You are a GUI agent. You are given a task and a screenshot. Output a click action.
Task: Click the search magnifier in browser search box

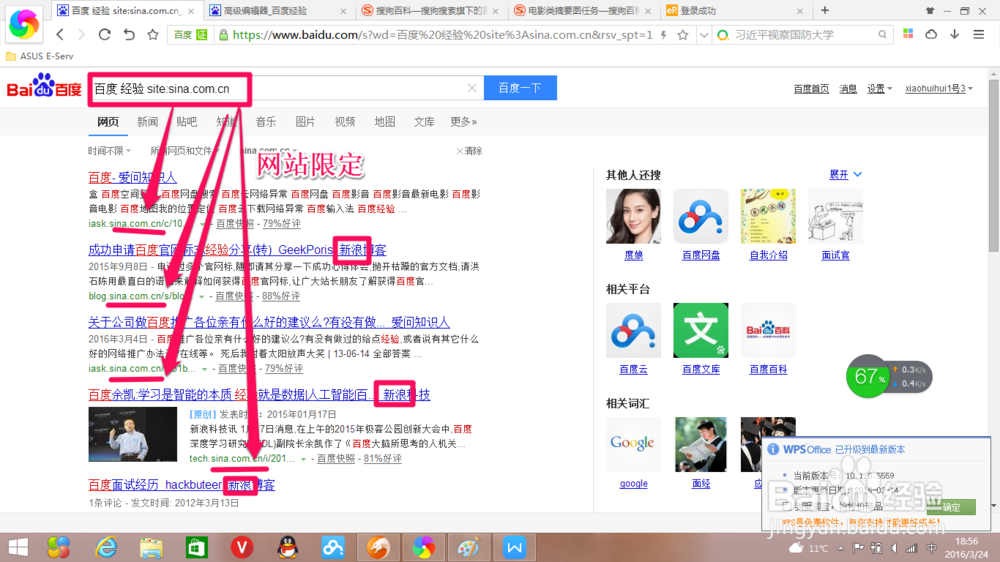pyautogui.click(x=883, y=35)
